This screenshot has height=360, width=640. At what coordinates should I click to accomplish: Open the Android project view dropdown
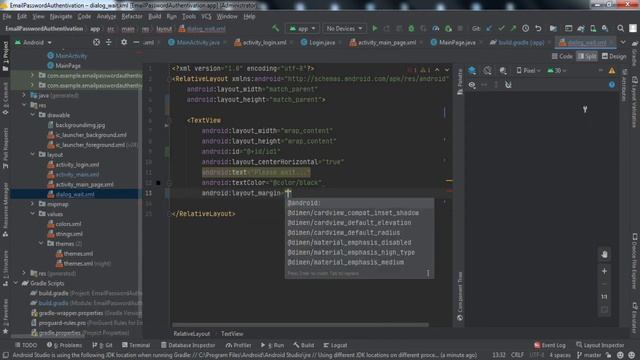click(x=33, y=42)
